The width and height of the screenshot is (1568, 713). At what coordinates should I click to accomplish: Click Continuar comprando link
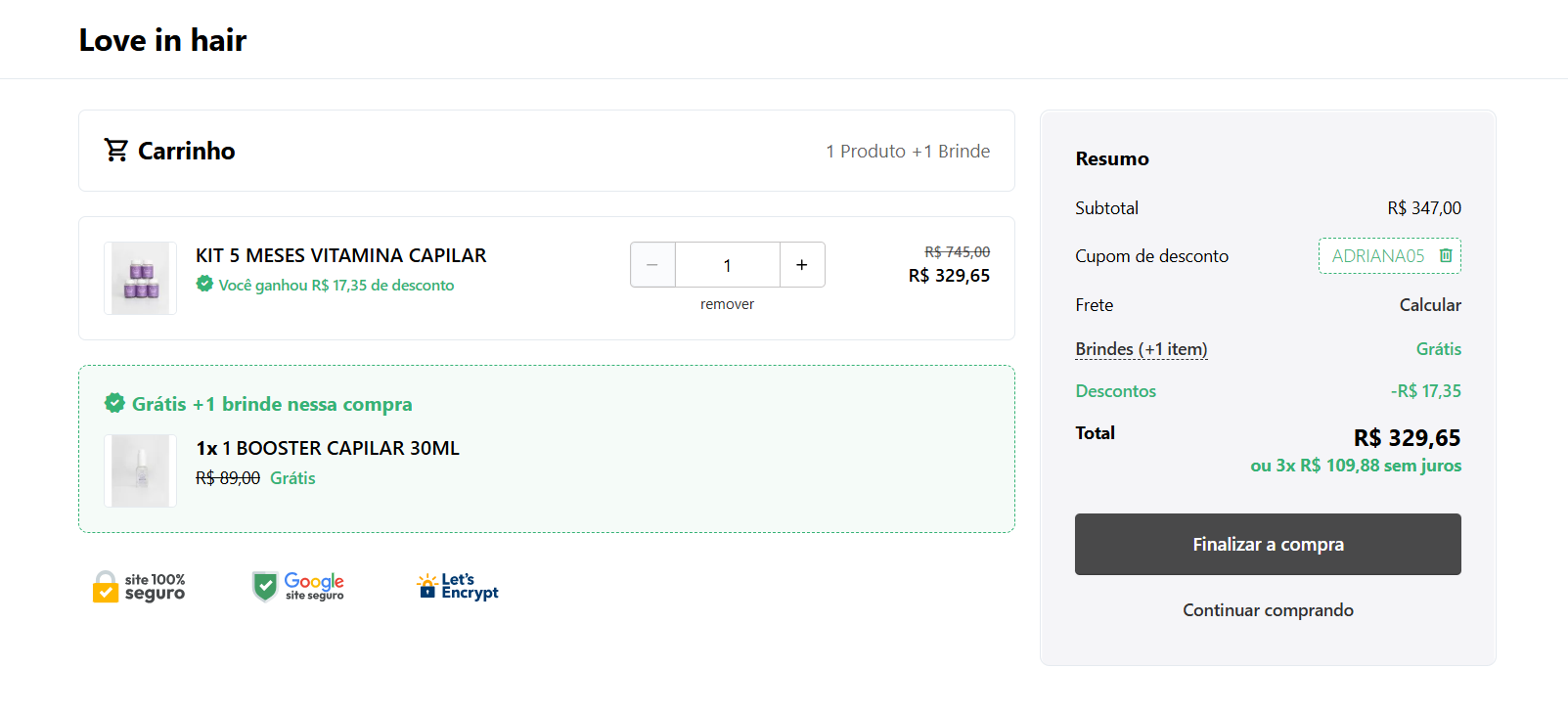[x=1268, y=609]
